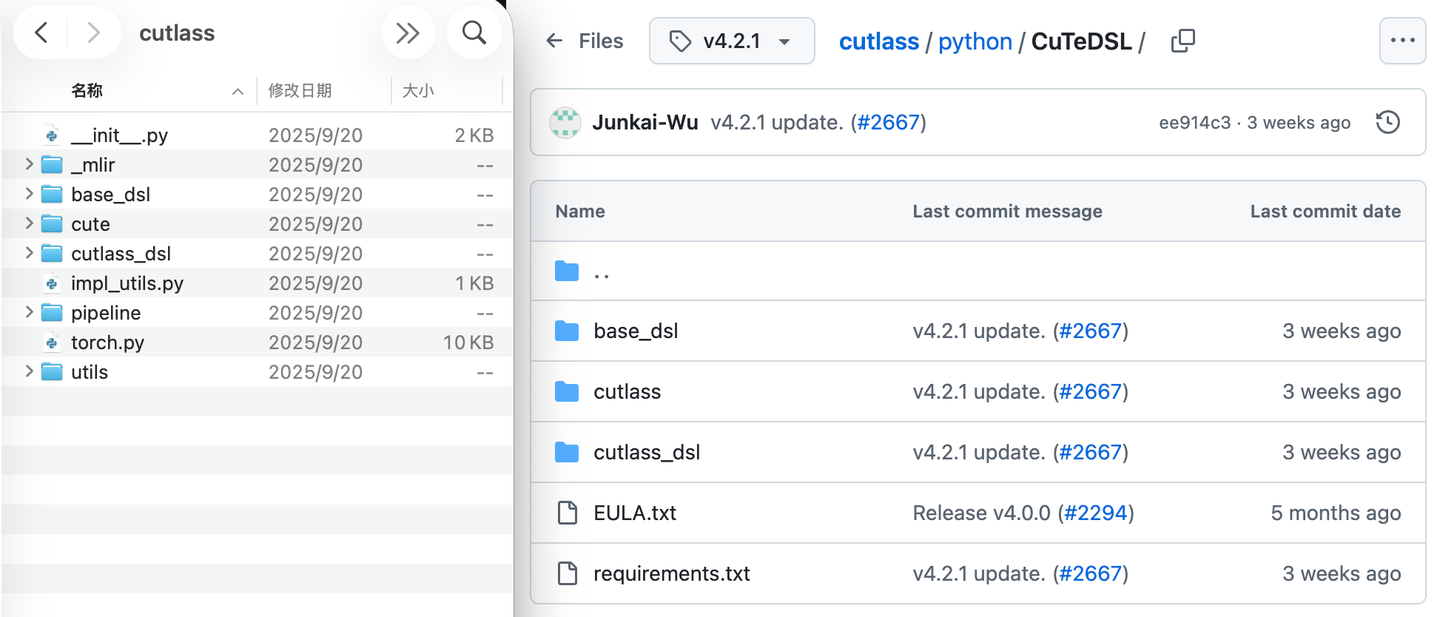
Task: Open Finder search magnifier
Action: [474, 33]
